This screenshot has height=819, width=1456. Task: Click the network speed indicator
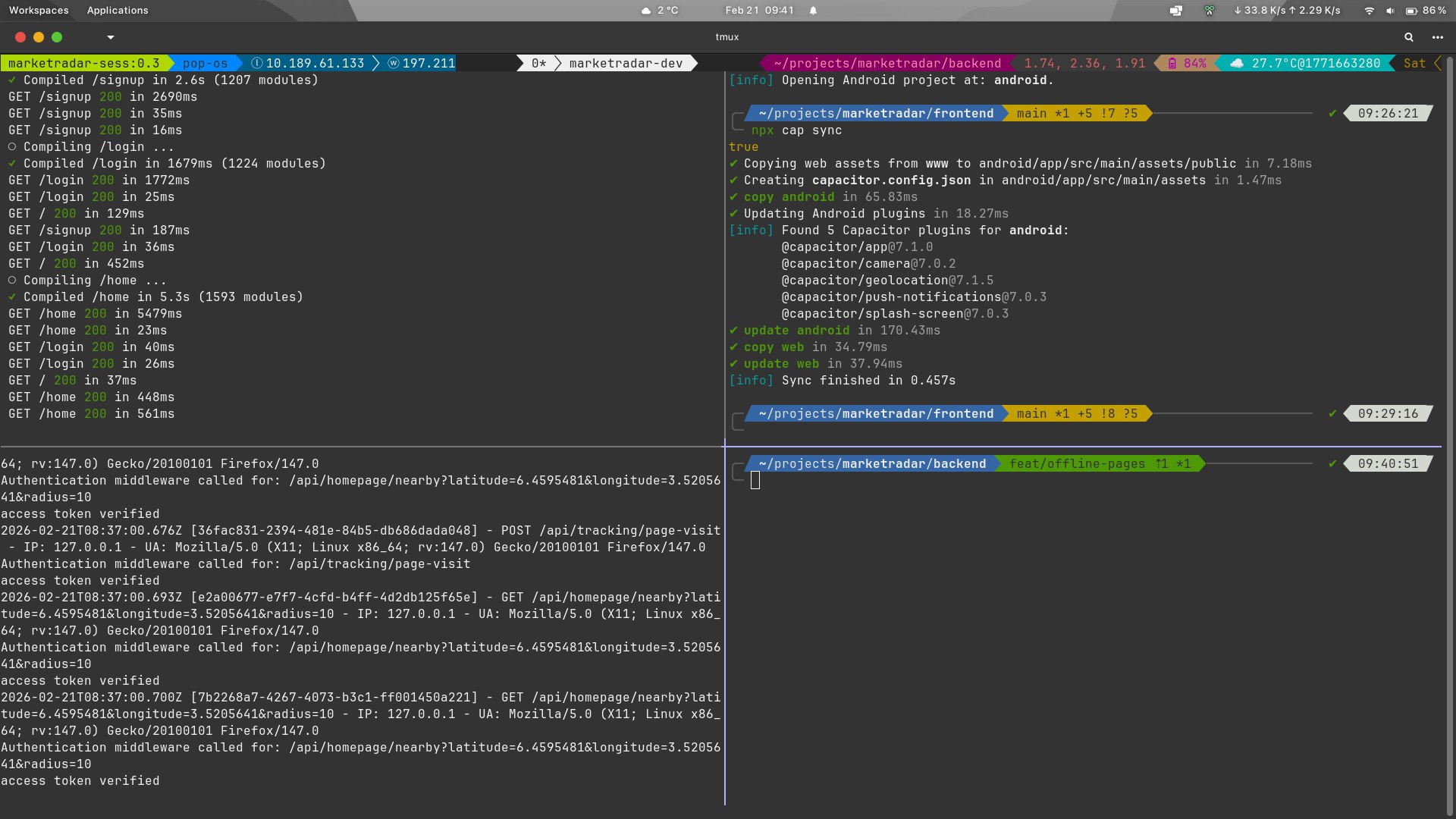pyautogui.click(x=1287, y=11)
